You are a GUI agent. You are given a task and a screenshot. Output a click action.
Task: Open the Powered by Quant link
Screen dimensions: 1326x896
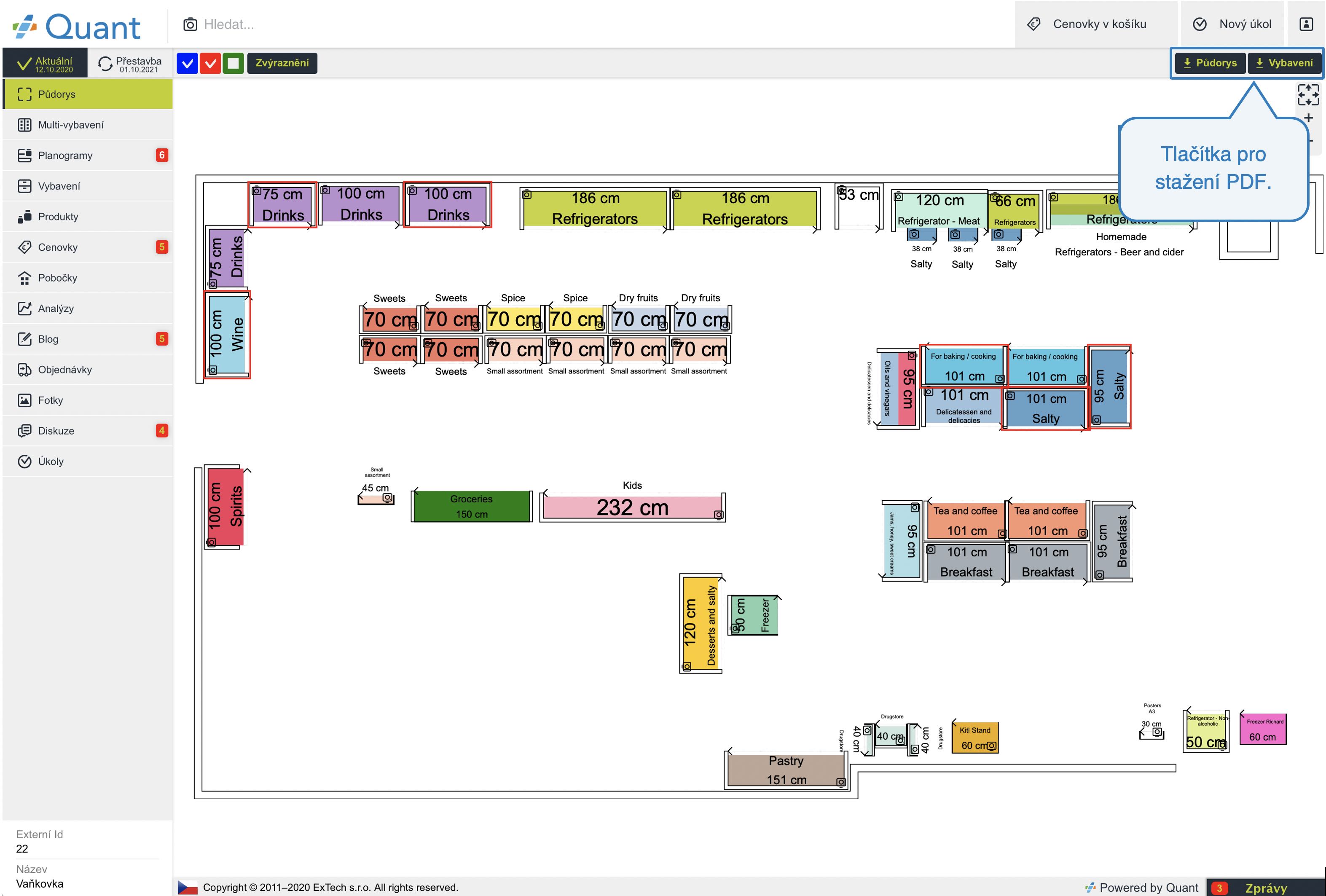coord(1142,888)
